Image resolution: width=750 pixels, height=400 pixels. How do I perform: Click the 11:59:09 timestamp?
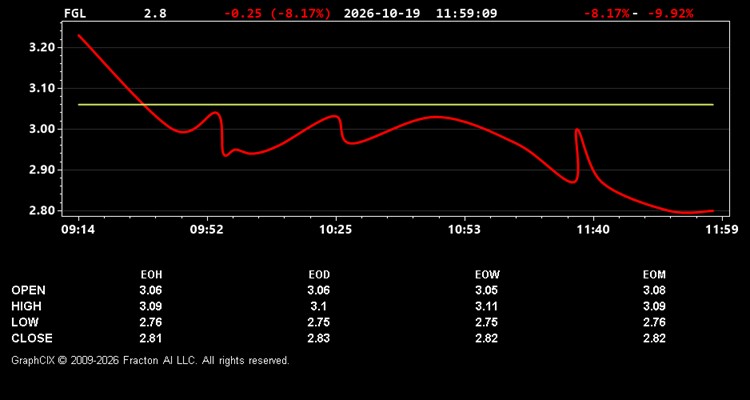pos(466,13)
